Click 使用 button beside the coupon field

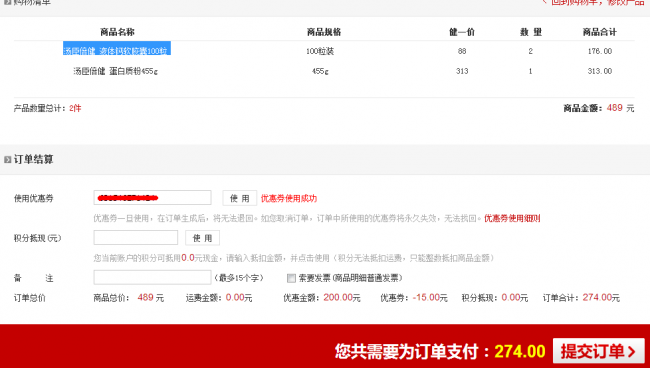pyautogui.click(x=240, y=198)
